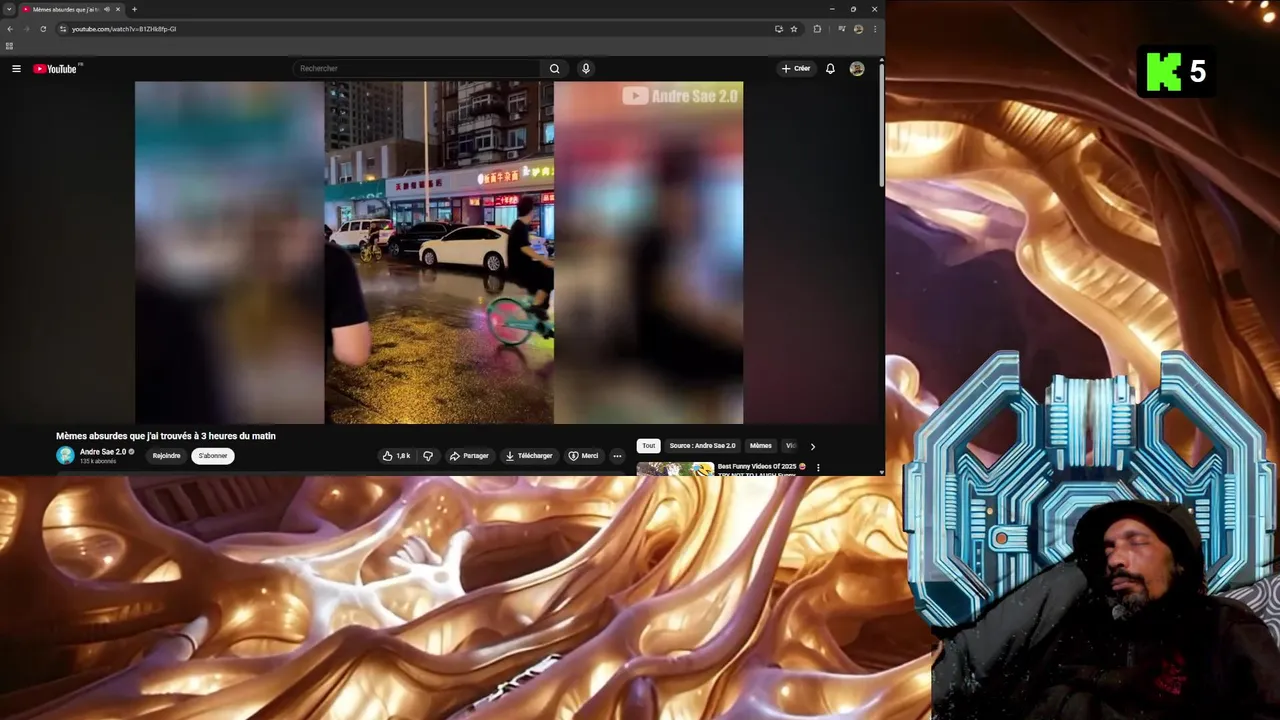
Task: Click the Rejoindre button
Action: click(167, 456)
